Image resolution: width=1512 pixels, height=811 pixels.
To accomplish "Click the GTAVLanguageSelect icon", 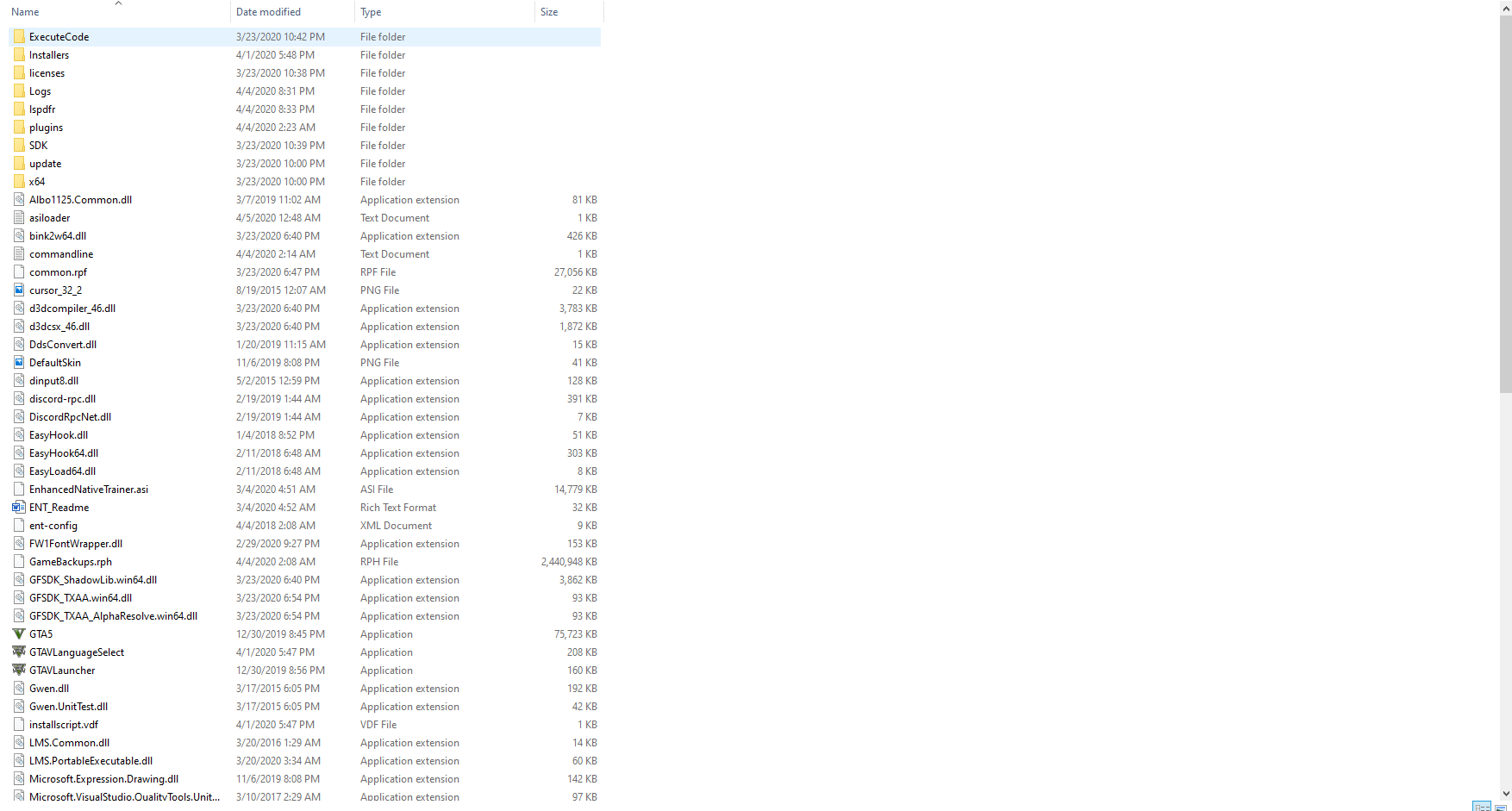I will click(x=19, y=652).
